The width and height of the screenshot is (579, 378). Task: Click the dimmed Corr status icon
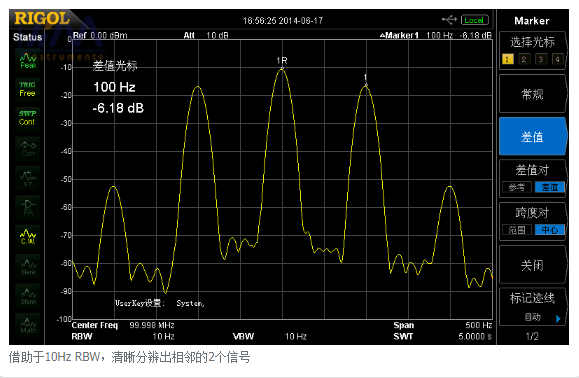point(28,149)
